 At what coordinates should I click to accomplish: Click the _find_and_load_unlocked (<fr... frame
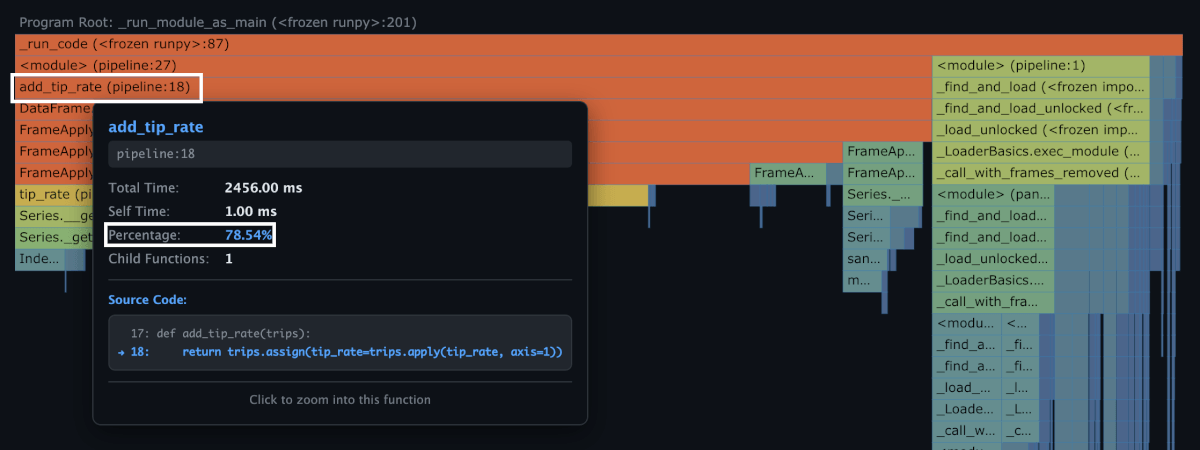pyautogui.click(x=1041, y=109)
